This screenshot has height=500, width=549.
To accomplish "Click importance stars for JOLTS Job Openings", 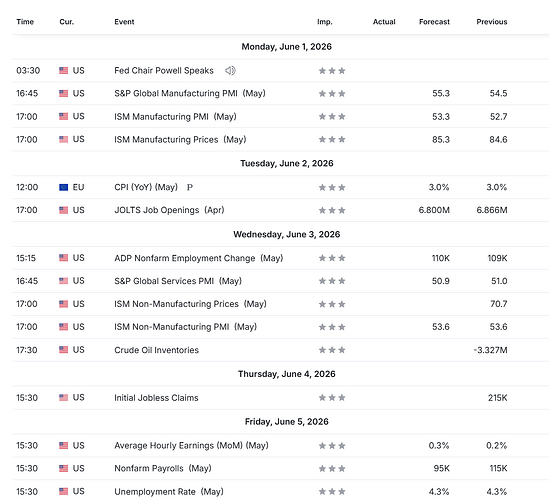I will point(332,210).
